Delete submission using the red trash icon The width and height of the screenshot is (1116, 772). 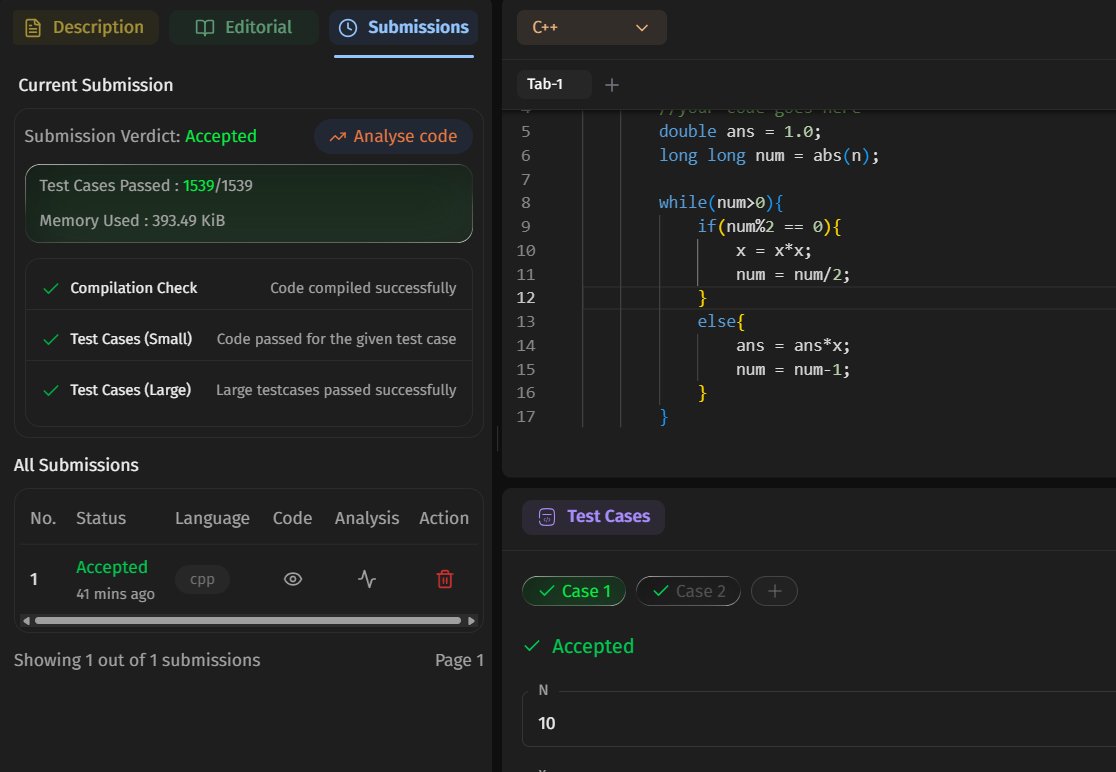pos(444,579)
